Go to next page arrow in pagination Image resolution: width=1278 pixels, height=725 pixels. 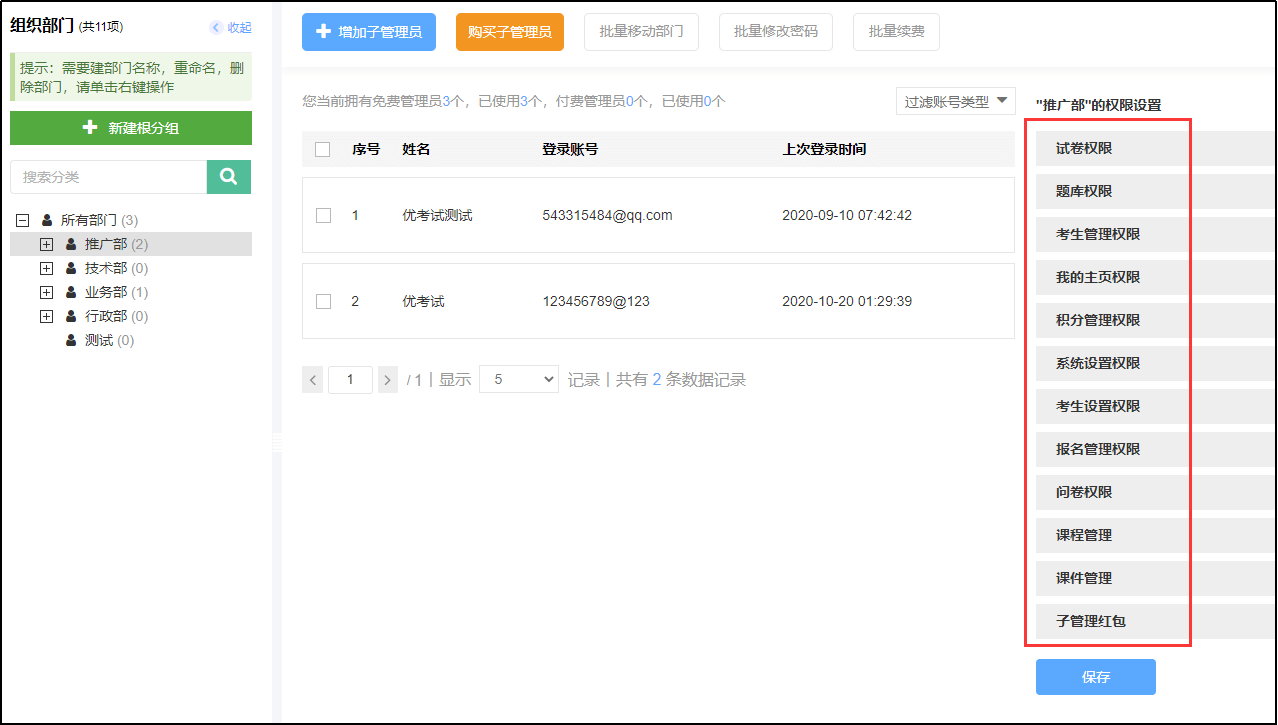(388, 380)
